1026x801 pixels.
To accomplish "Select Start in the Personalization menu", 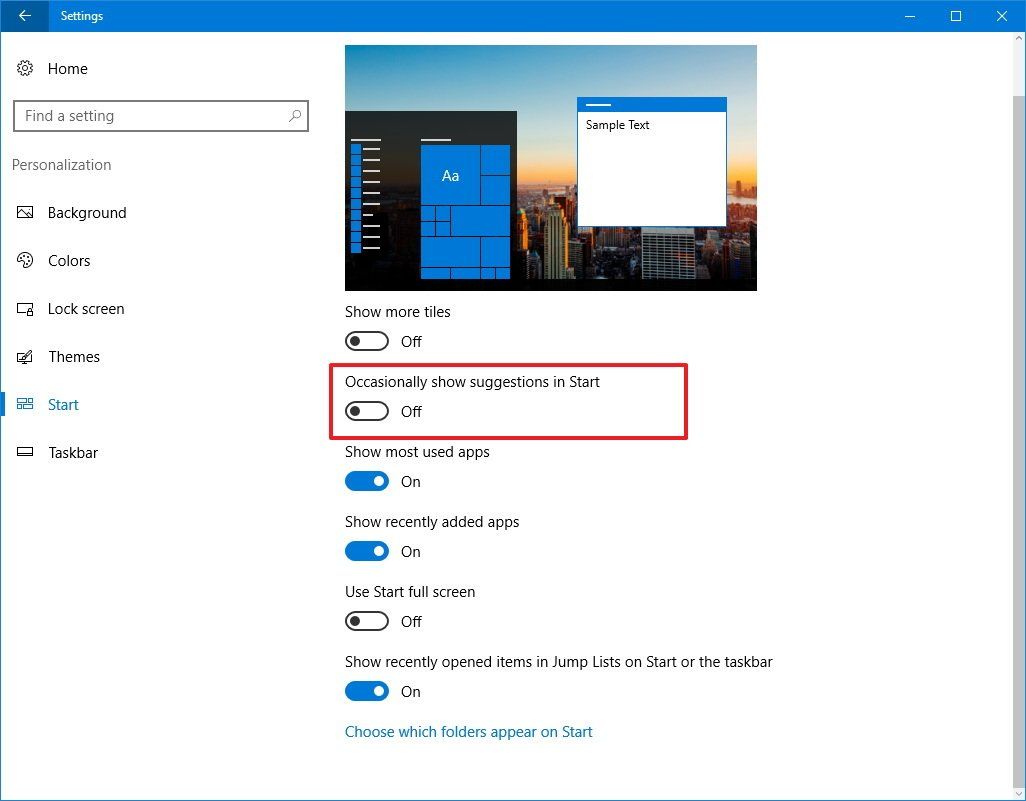I will coord(62,404).
